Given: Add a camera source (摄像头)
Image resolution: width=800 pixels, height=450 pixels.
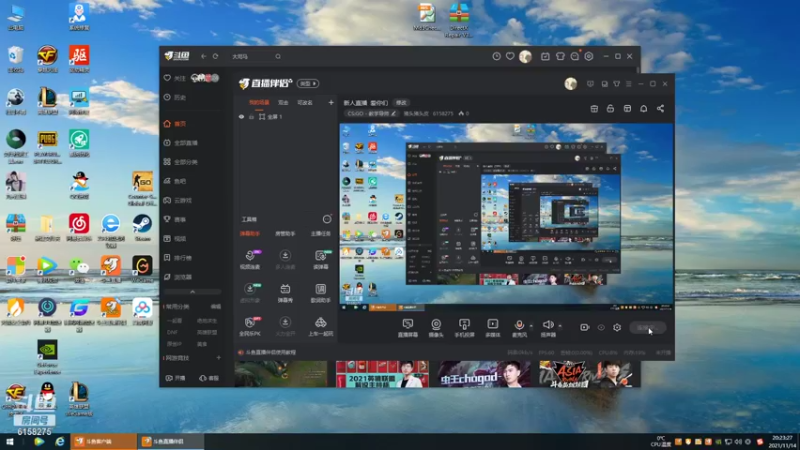Looking at the screenshot, I should coord(436,328).
